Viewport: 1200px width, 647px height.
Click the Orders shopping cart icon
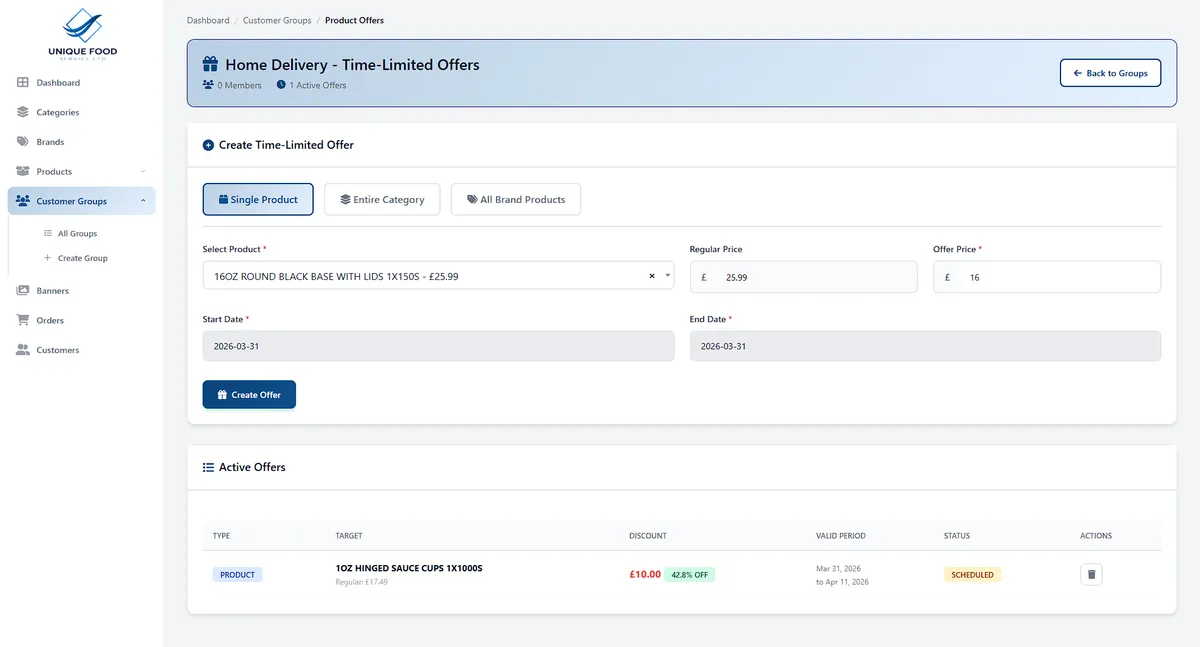(x=23, y=320)
